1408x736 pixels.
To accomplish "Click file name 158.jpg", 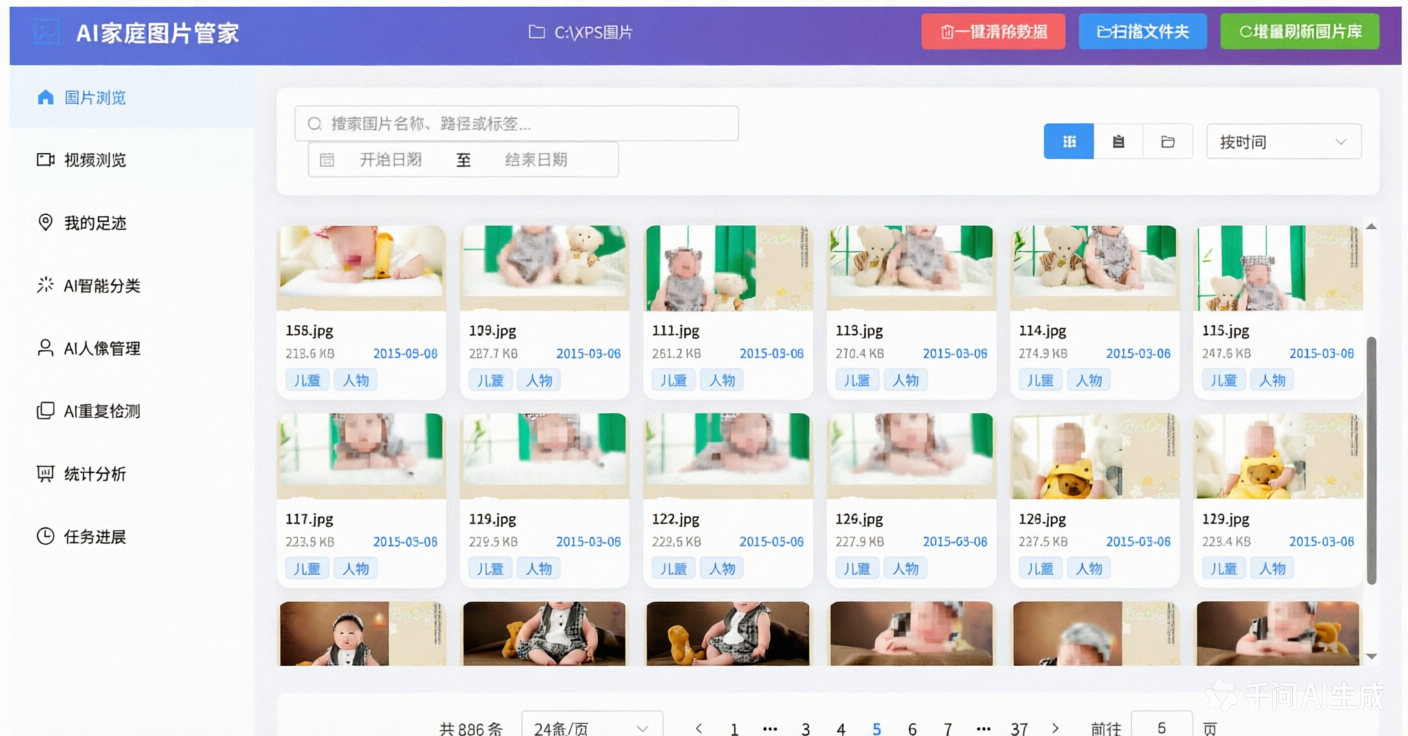I will [310, 331].
